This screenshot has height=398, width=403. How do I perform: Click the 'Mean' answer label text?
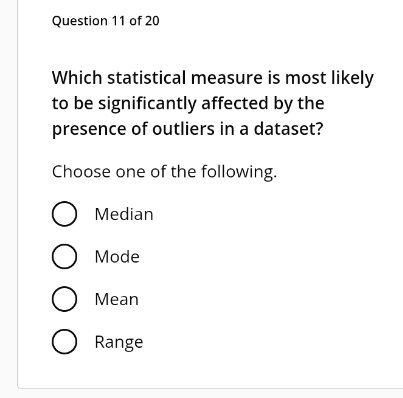pyautogui.click(x=117, y=299)
